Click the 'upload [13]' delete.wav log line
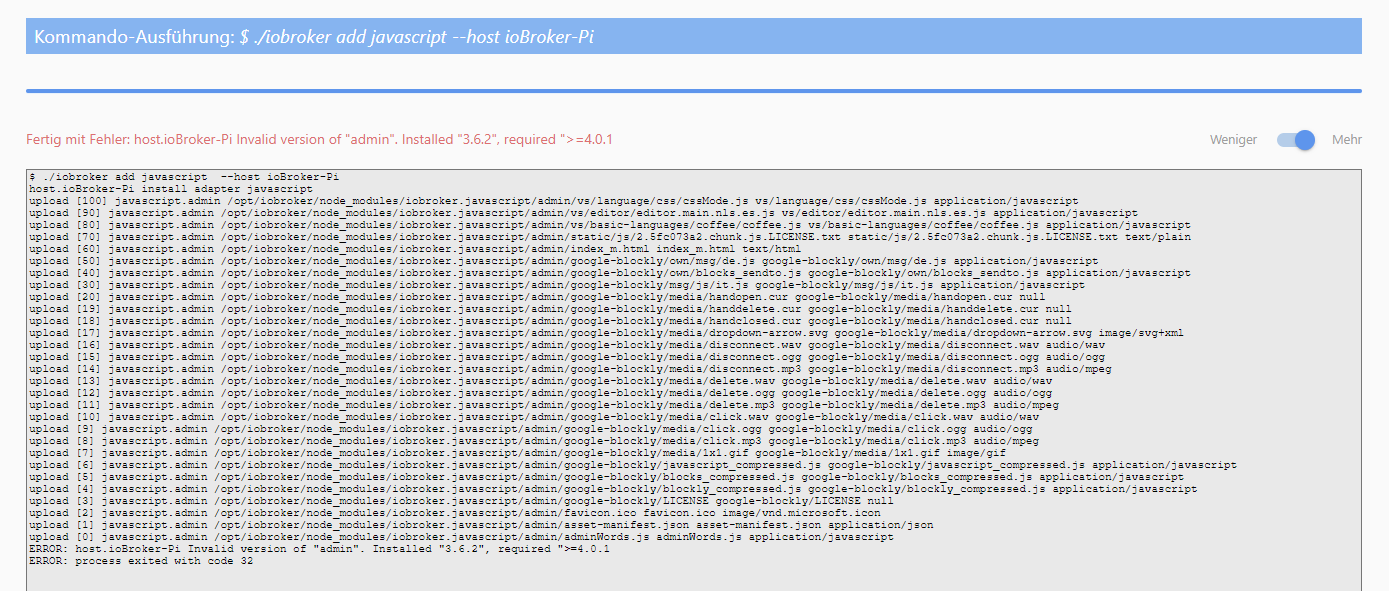1389x591 pixels. pyautogui.click(x=540, y=380)
